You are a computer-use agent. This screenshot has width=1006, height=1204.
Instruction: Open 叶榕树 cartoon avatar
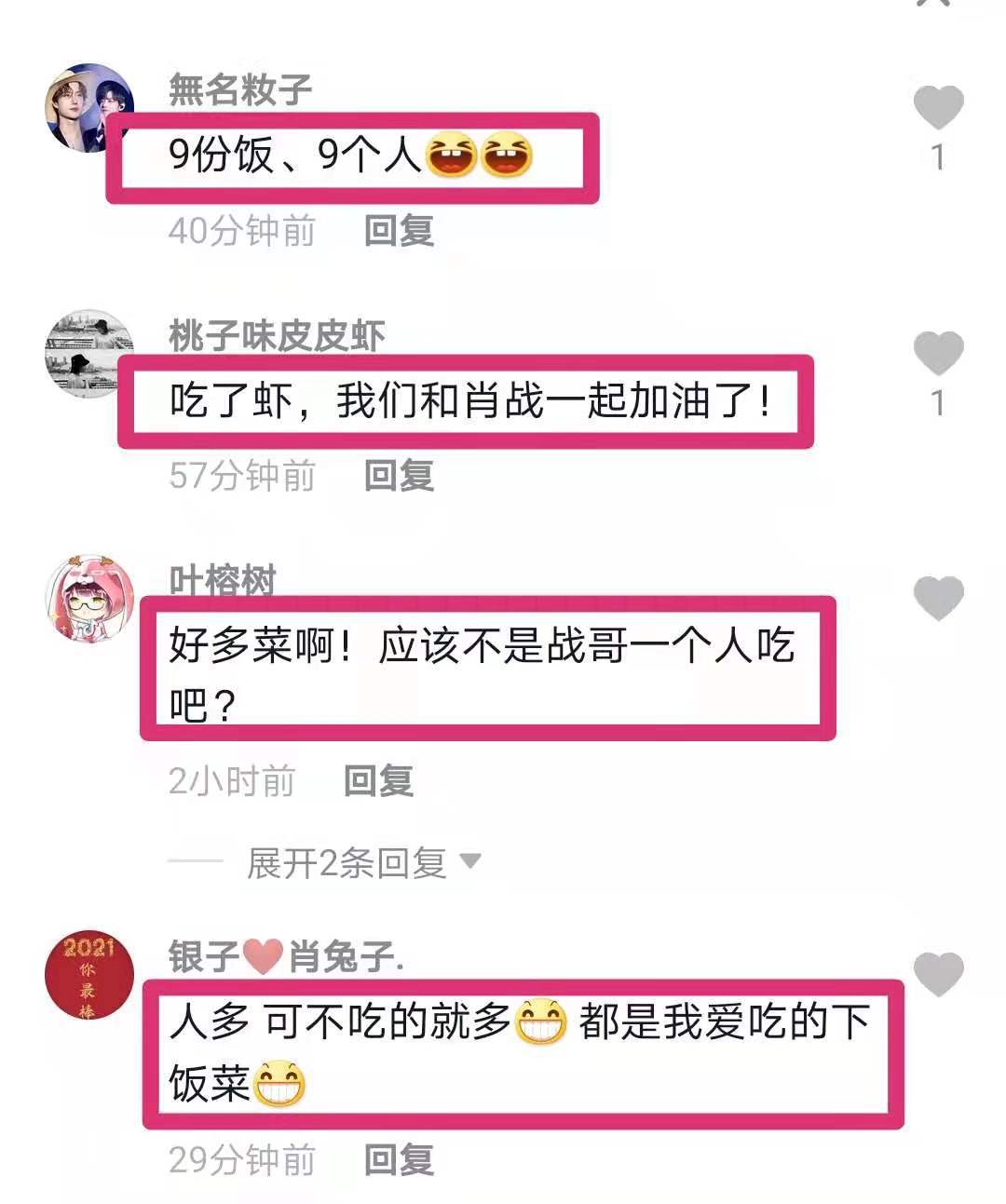[x=89, y=600]
